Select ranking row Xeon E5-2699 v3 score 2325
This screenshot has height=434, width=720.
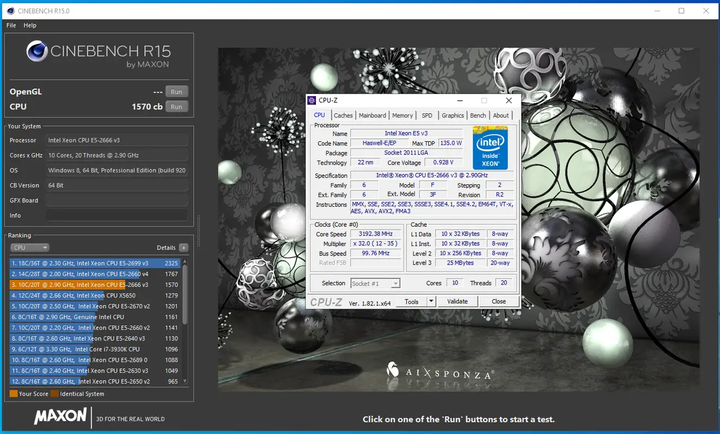pyautogui.click(x=95, y=263)
